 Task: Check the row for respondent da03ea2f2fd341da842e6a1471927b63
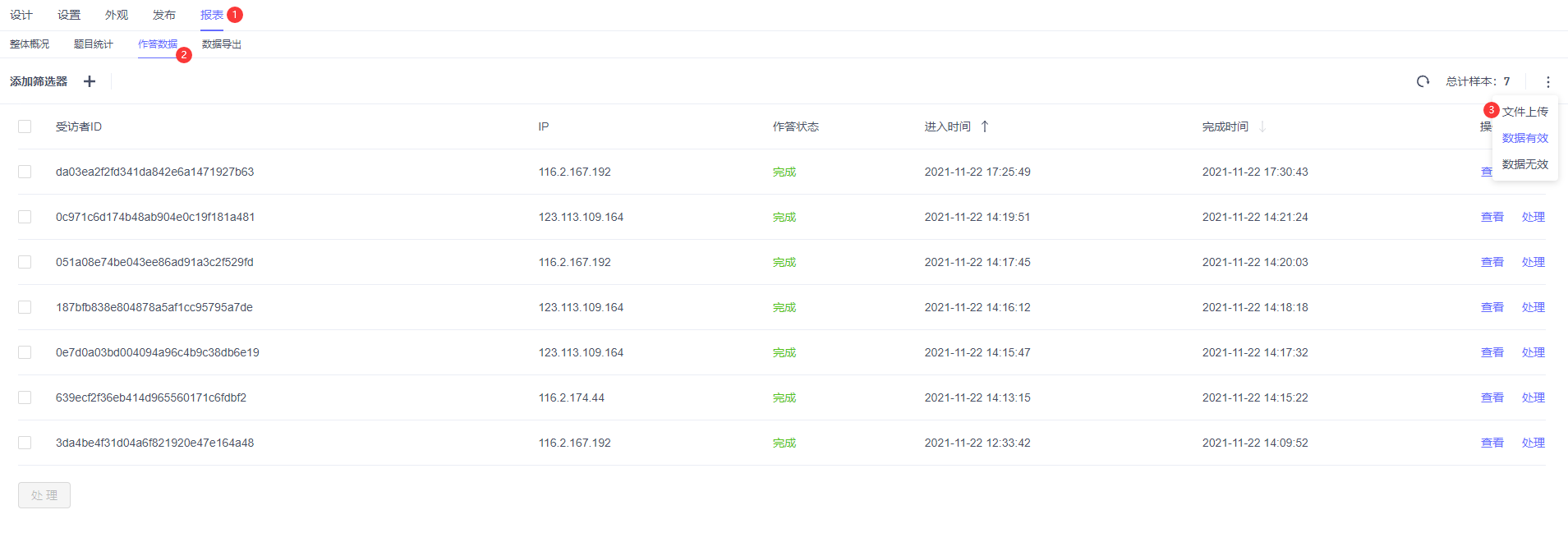click(x=25, y=172)
